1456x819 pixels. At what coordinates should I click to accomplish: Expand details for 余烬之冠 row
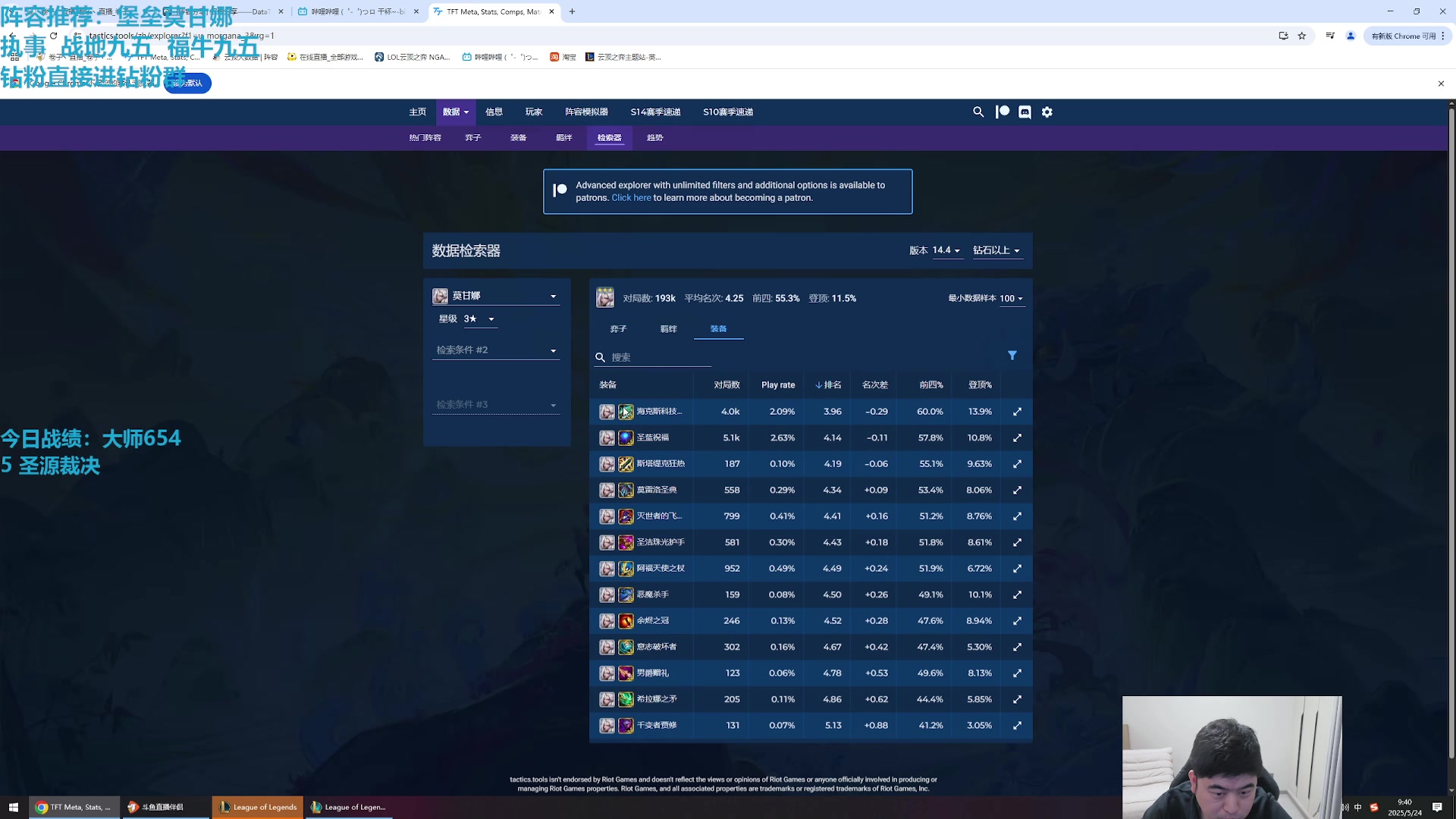1018,621
